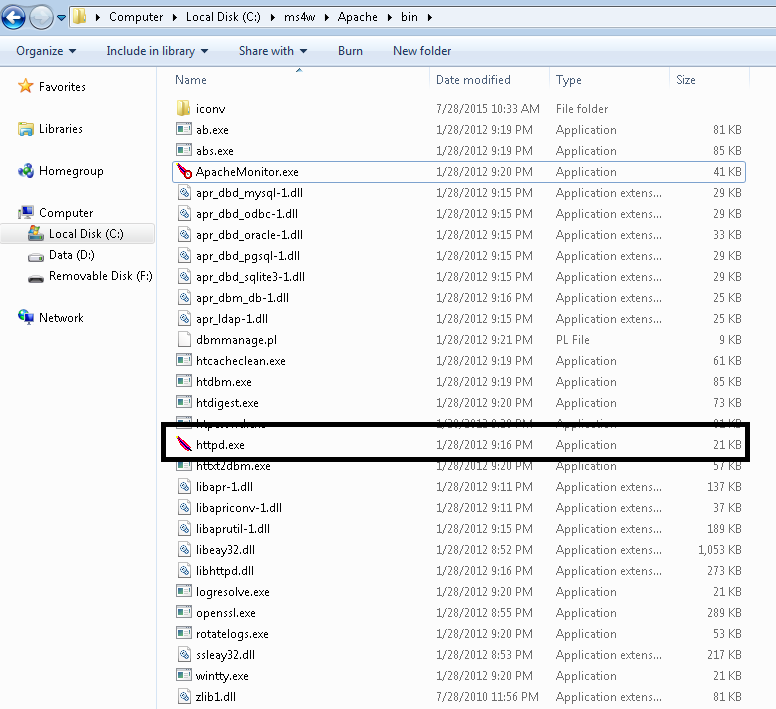776x709 pixels.
Task: Click the Size column header
Action: pyautogui.click(x=686, y=80)
